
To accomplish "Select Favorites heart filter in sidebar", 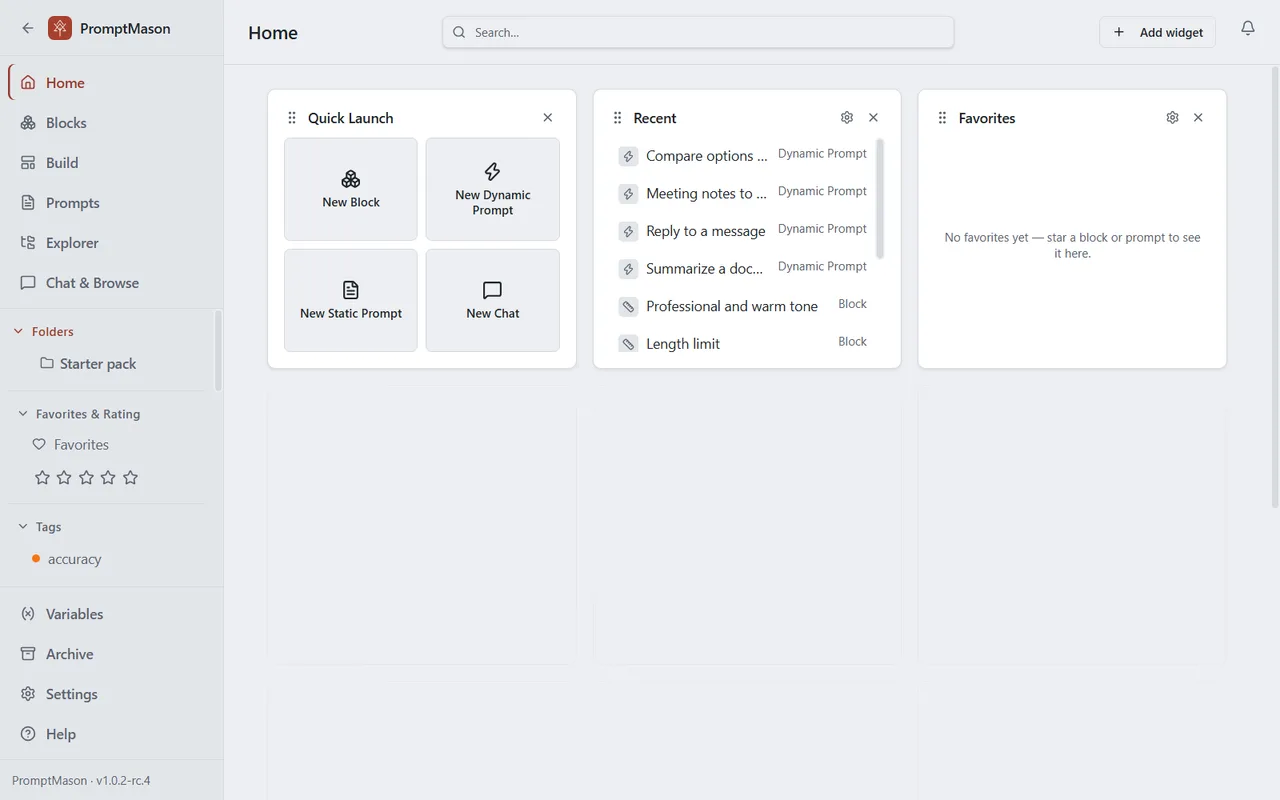I will coord(70,445).
